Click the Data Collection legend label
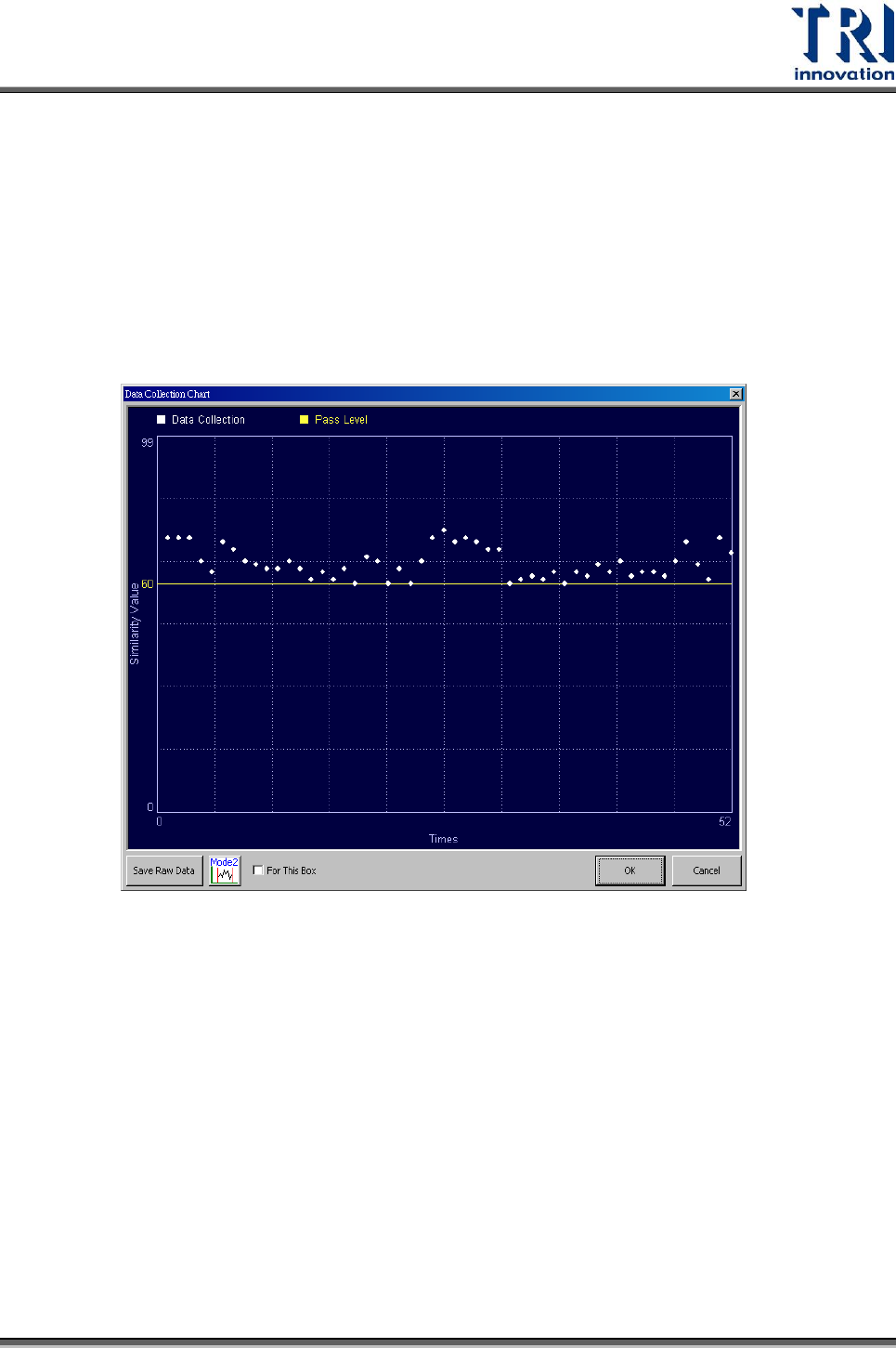This screenshot has height=1348, width=896. coord(208,420)
